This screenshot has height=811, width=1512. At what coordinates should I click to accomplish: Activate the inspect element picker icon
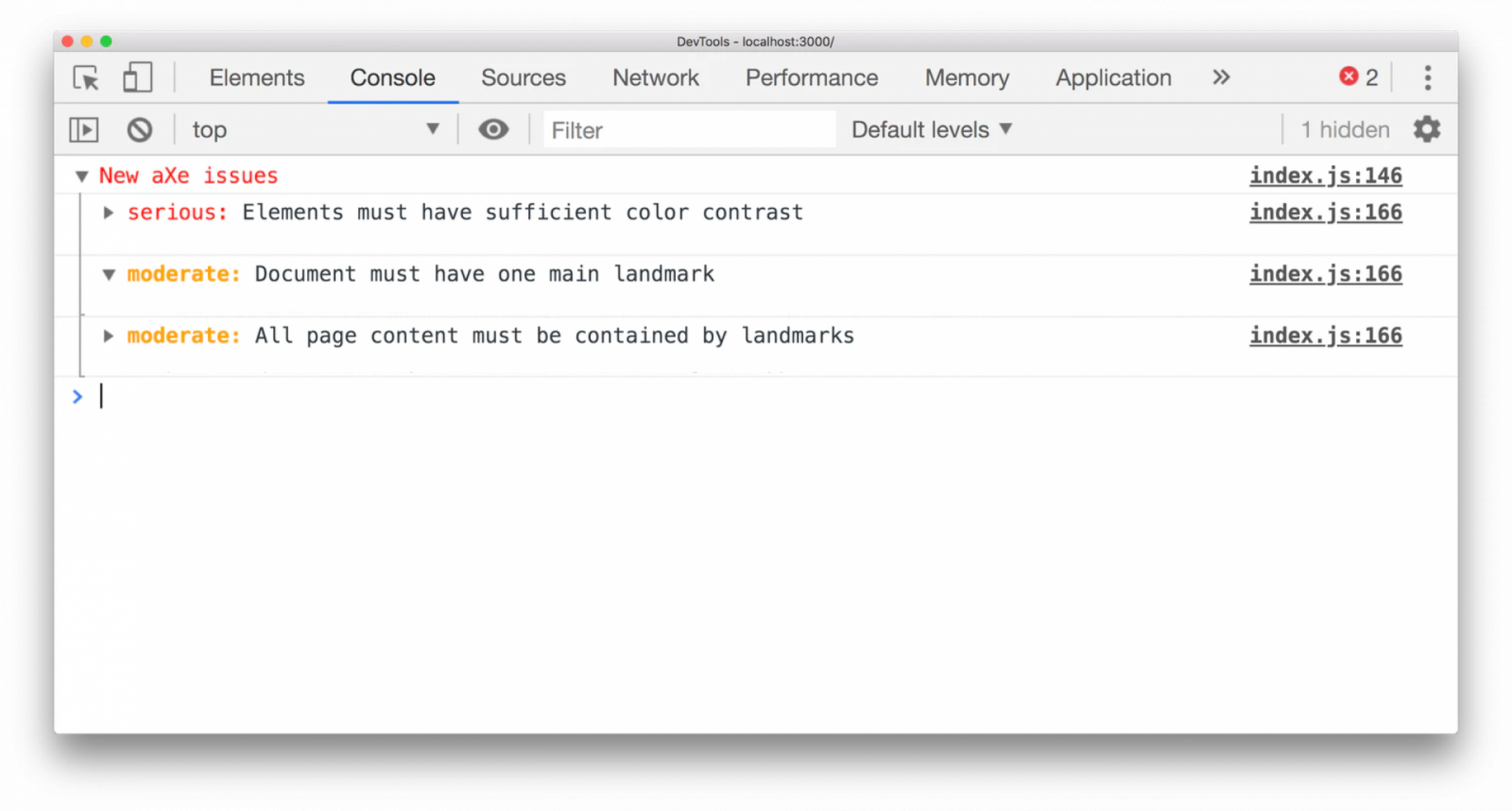pyautogui.click(x=86, y=78)
